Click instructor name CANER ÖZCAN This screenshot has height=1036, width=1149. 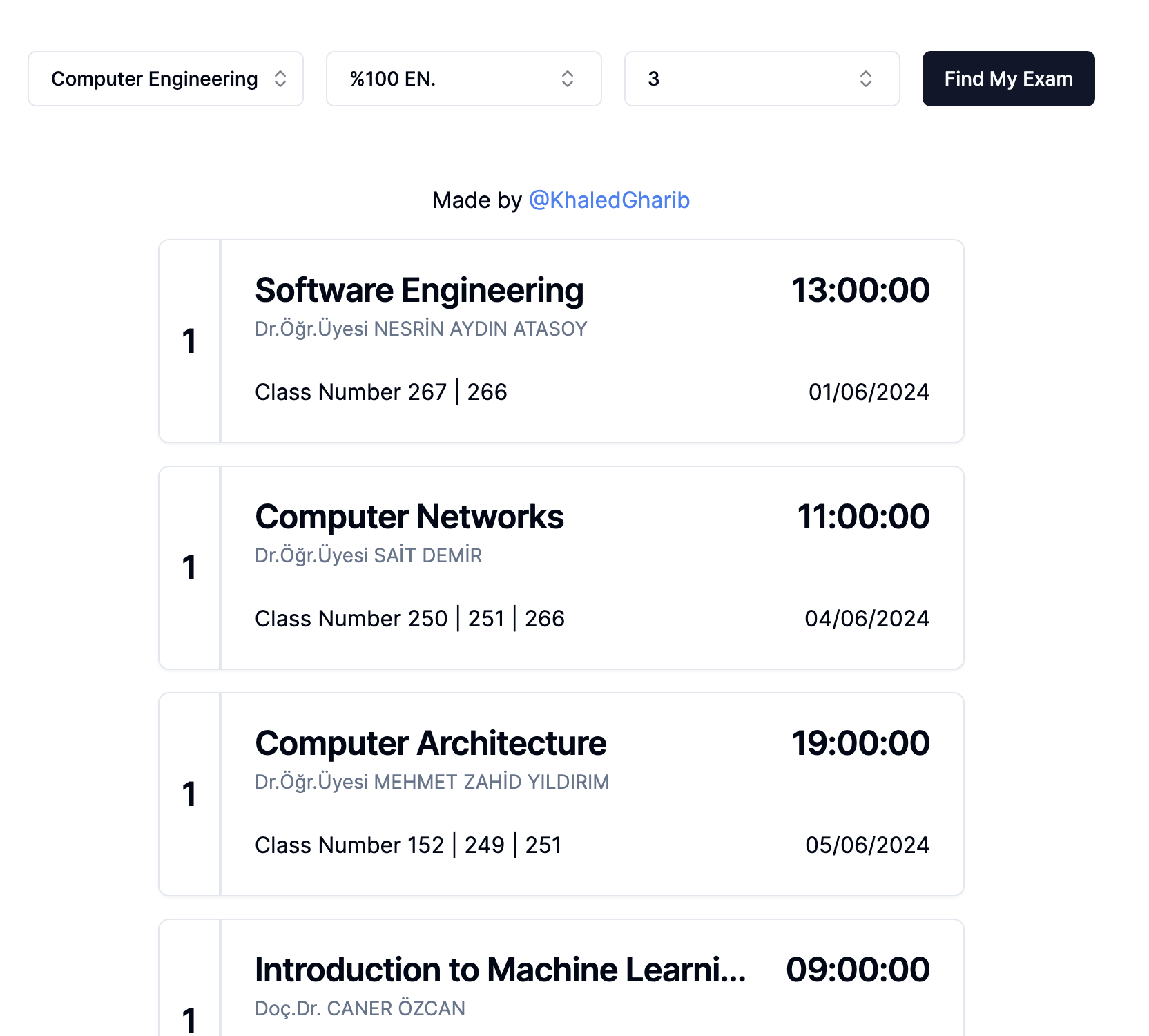pos(396,1008)
